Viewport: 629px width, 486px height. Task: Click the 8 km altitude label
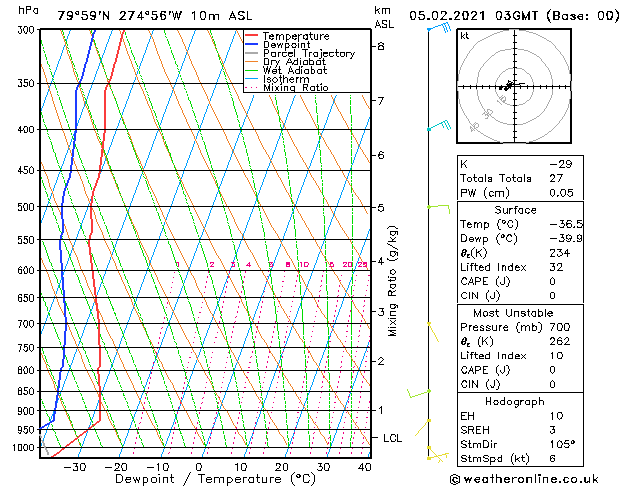click(x=381, y=47)
